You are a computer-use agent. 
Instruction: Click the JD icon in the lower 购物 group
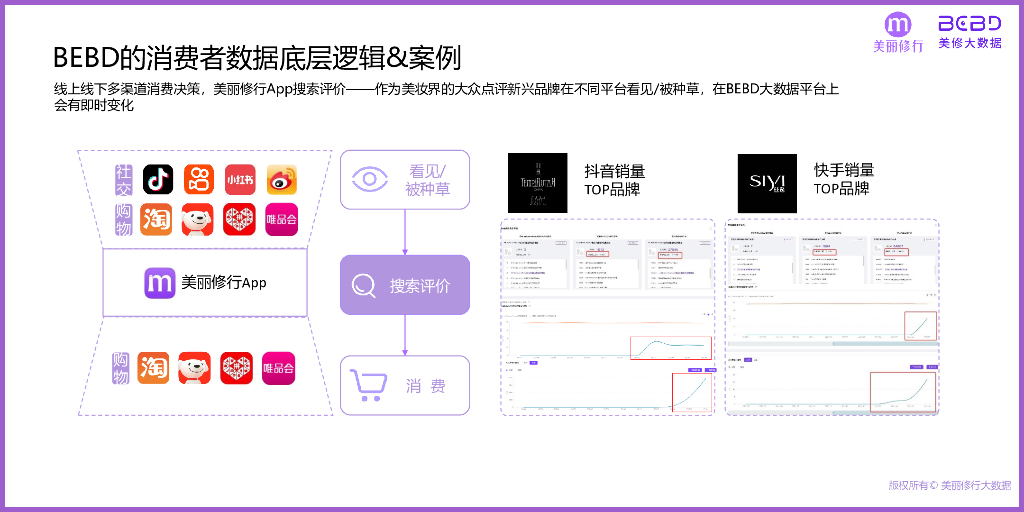pyautogui.click(x=195, y=368)
